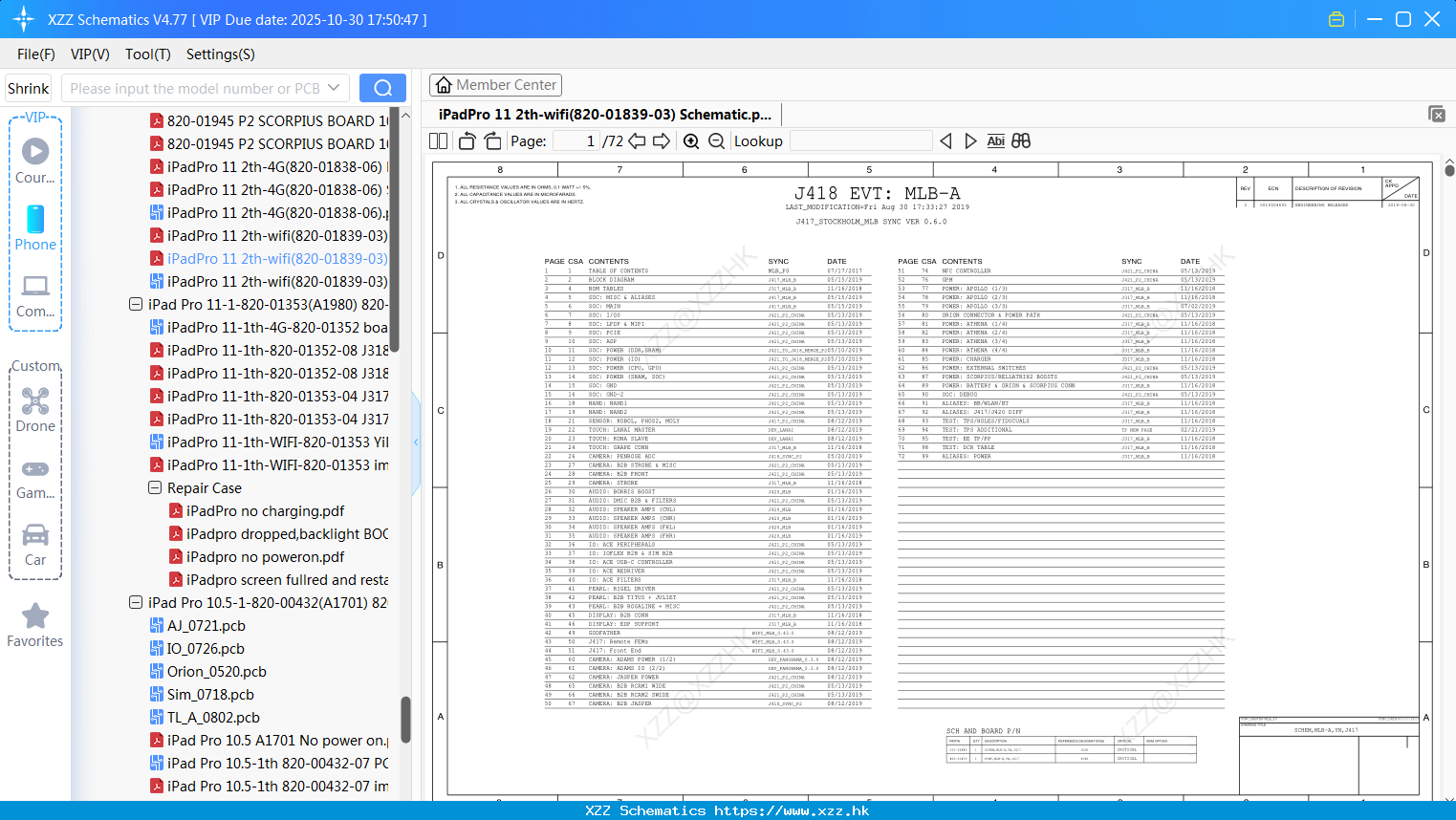Open the www.xzz.hk link in the status bar
Screen dimensions: 1456x820
tap(792, 810)
